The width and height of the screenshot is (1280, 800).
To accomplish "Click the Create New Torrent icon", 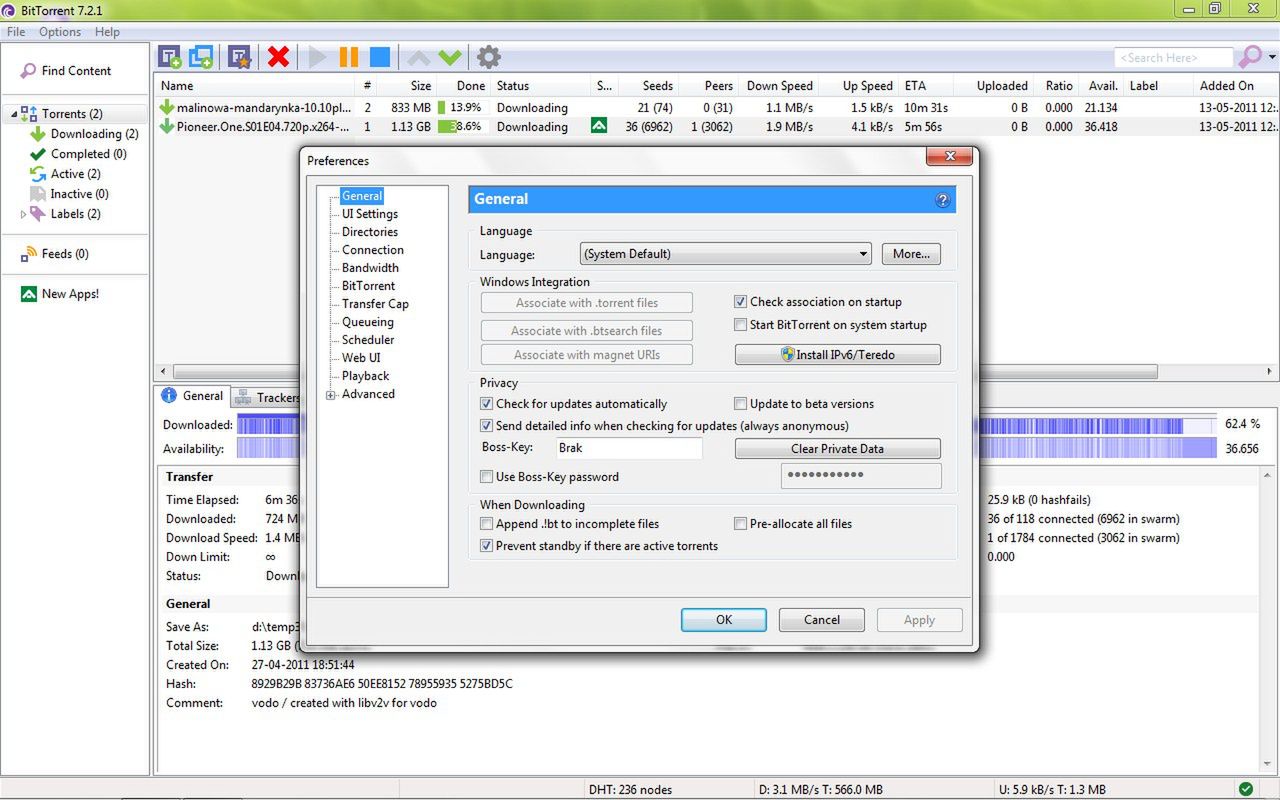I will (239, 57).
